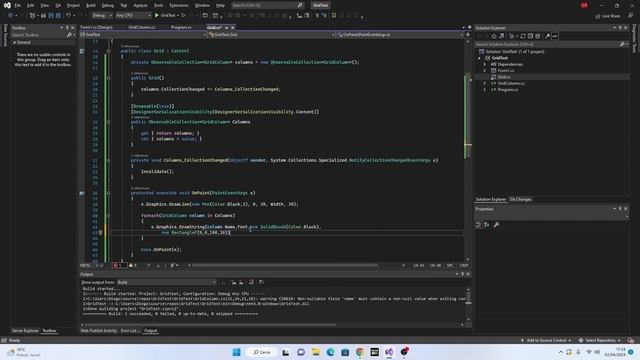This screenshot has height=360, width=640.
Task: Select Program.cs in Solution Explorer
Action: tap(508, 89)
